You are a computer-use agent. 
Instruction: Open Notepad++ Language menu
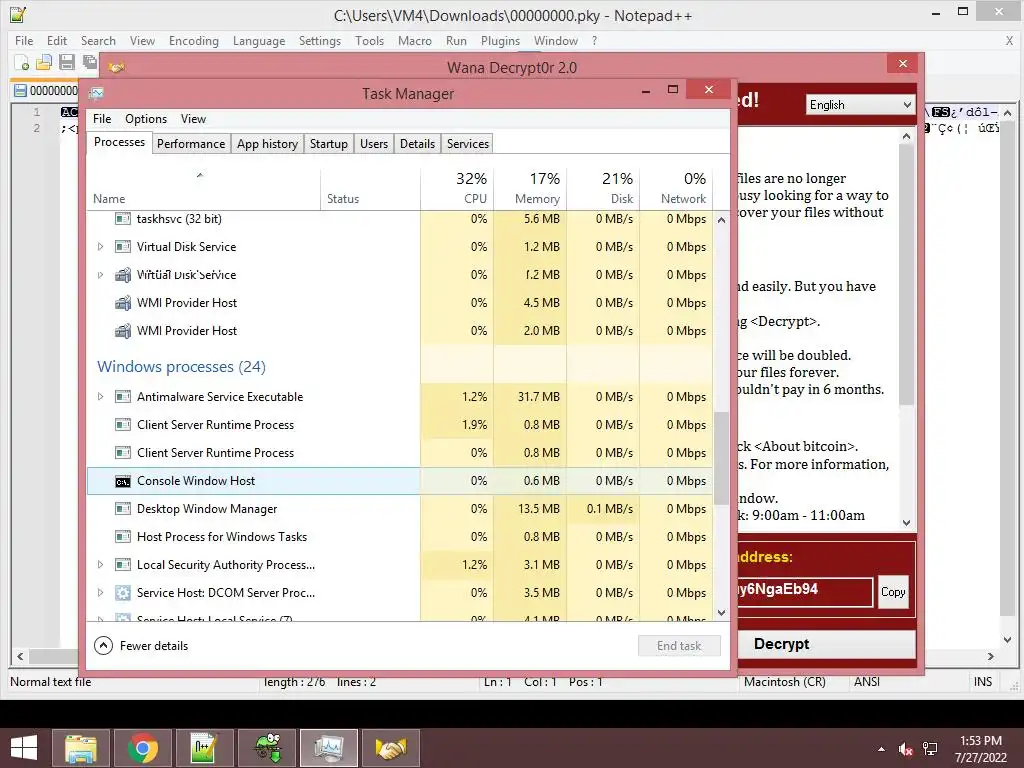point(259,40)
